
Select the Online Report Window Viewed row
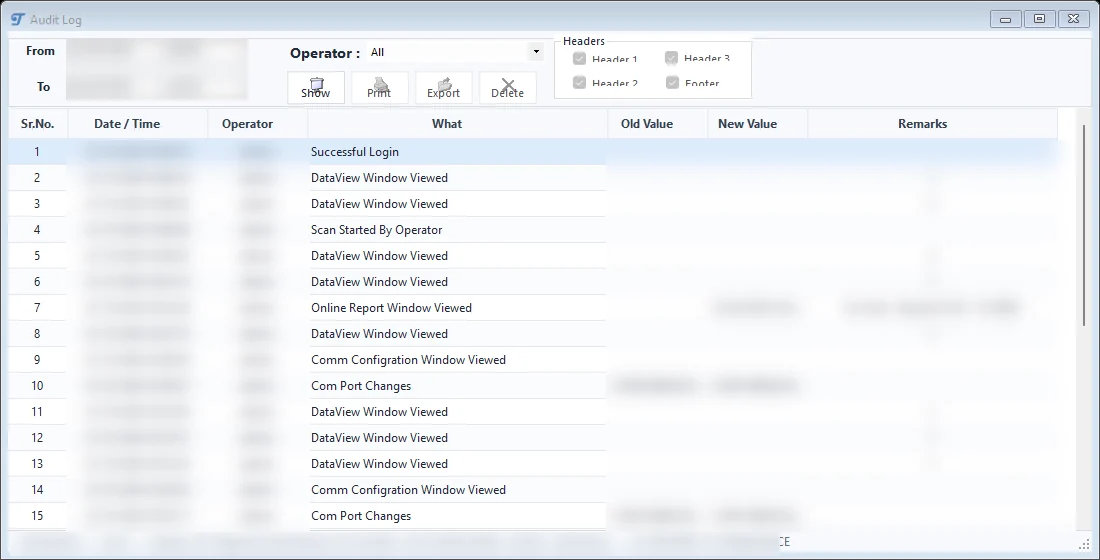(533, 307)
